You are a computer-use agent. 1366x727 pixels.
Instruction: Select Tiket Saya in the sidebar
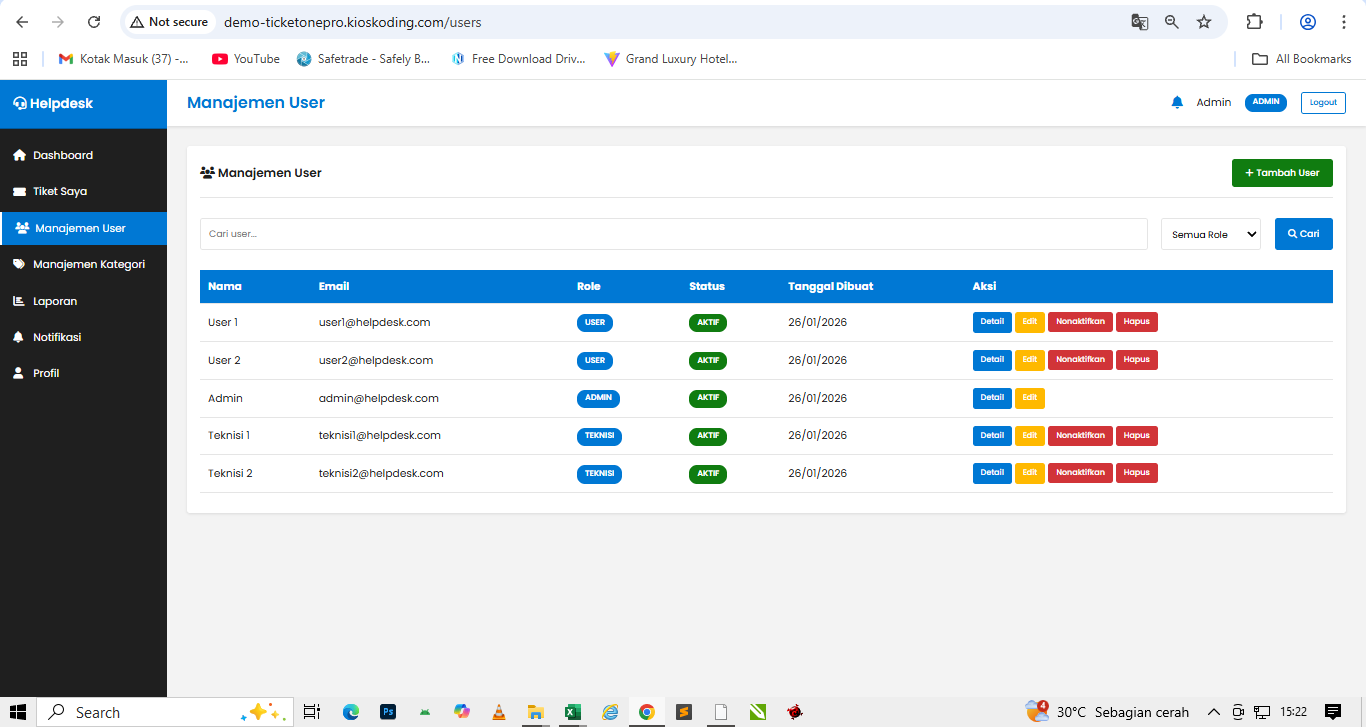(60, 191)
